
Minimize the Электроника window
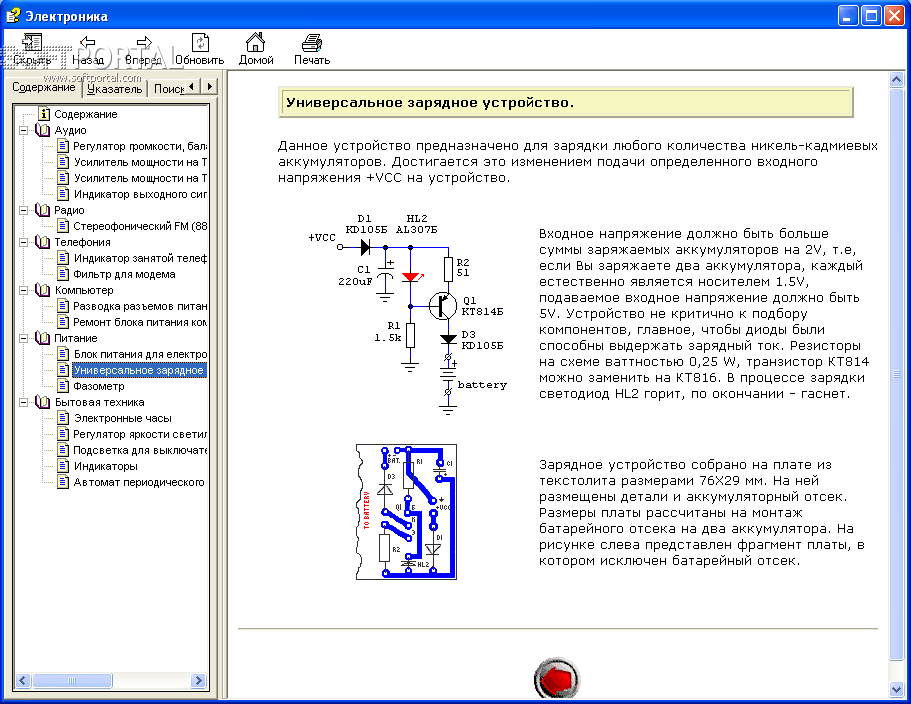click(848, 16)
